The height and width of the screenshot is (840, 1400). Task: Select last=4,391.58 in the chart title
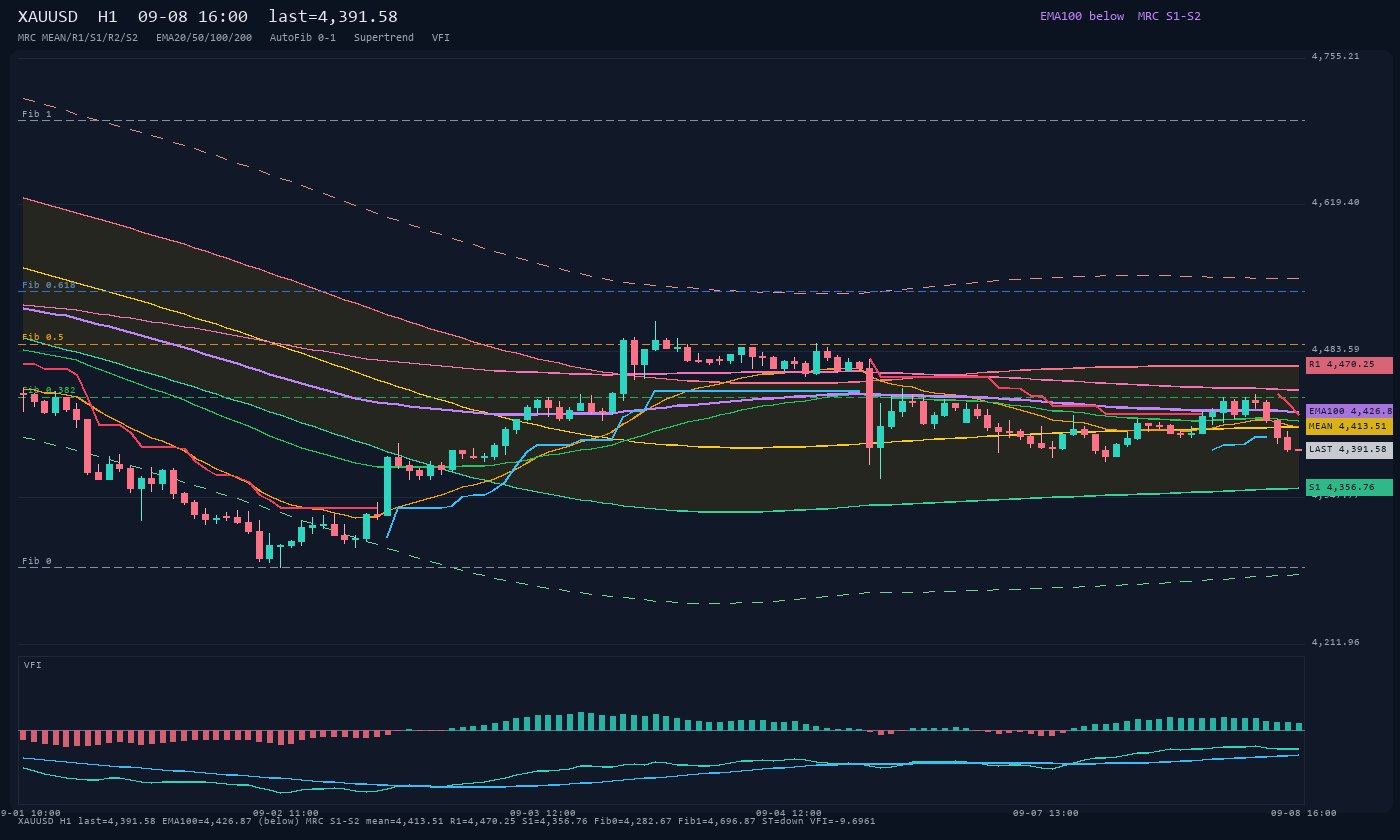pyautogui.click(x=333, y=17)
